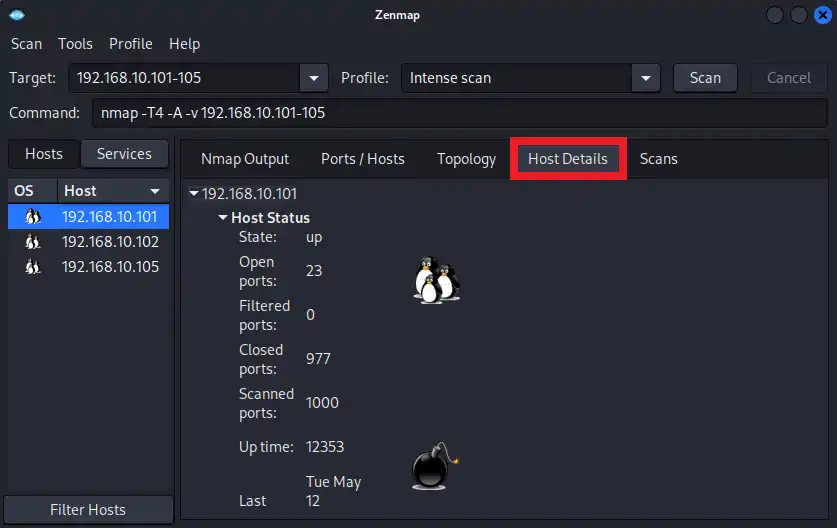The width and height of the screenshot is (837, 528).
Task: Click the Linux penguin icon for 192.168.10.102
Action: coord(33,242)
